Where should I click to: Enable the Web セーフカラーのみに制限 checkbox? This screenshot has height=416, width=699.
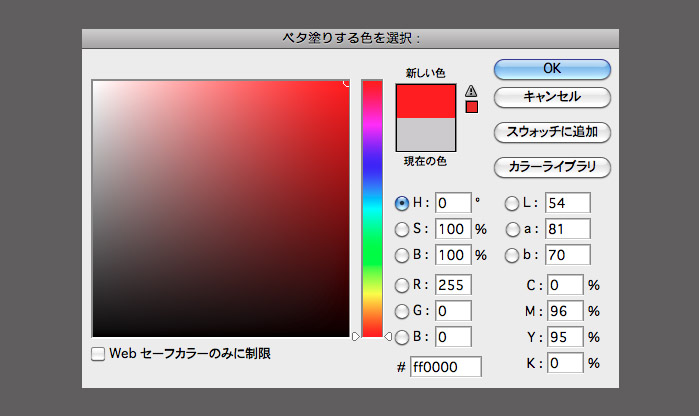[x=98, y=353]
